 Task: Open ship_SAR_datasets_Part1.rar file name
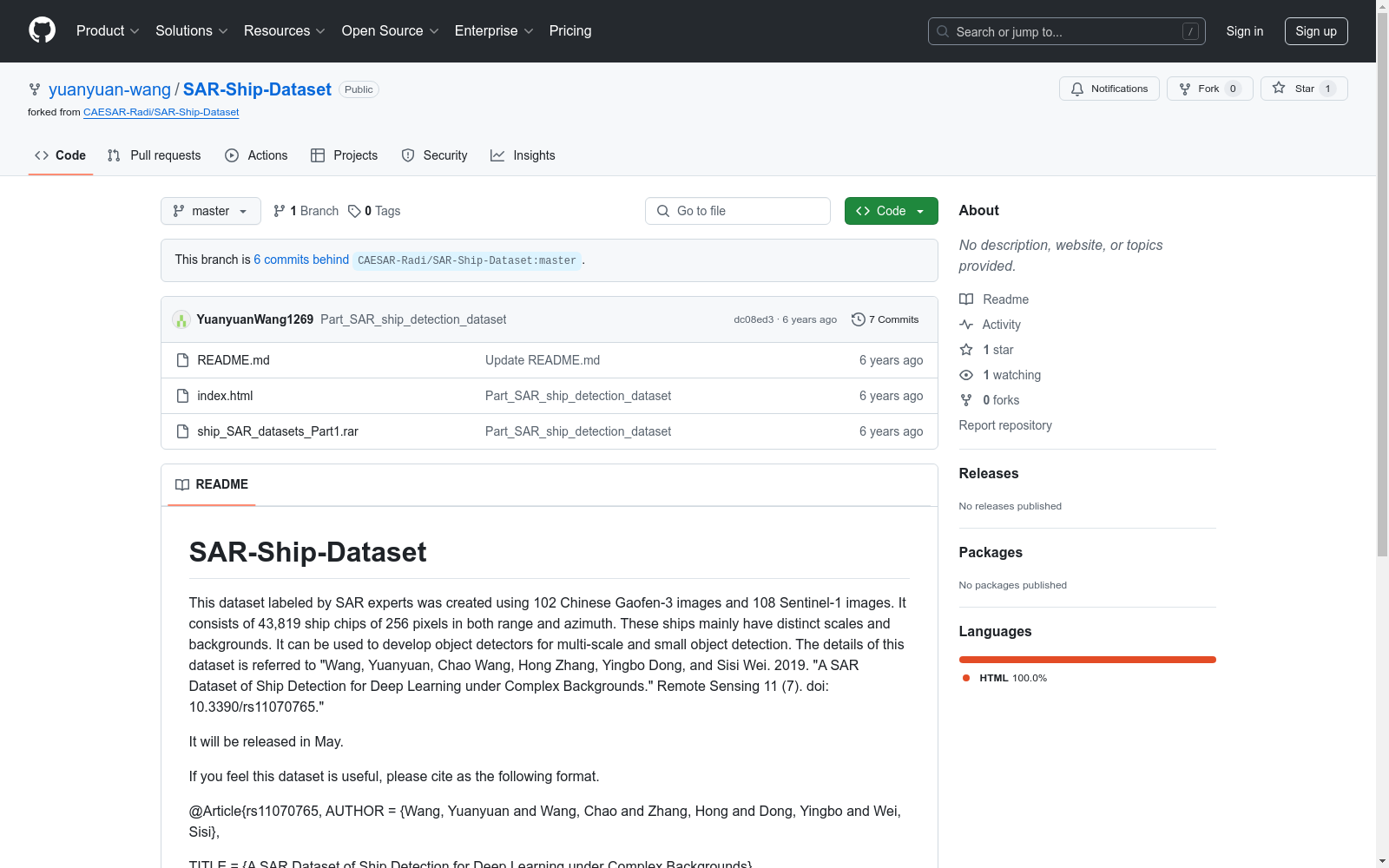278,431
